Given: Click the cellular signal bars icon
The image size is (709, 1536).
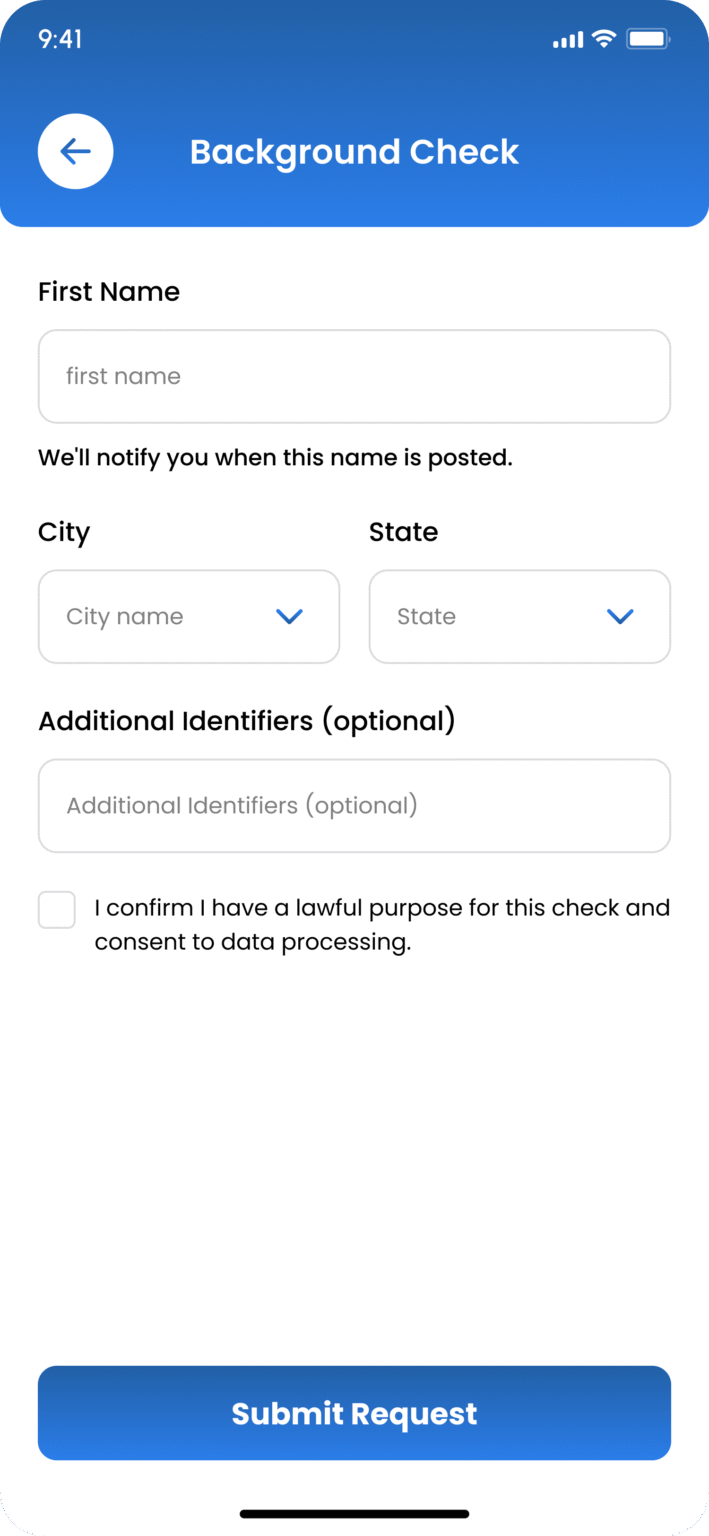Looking at the screenshot, I should coord(567,40).
